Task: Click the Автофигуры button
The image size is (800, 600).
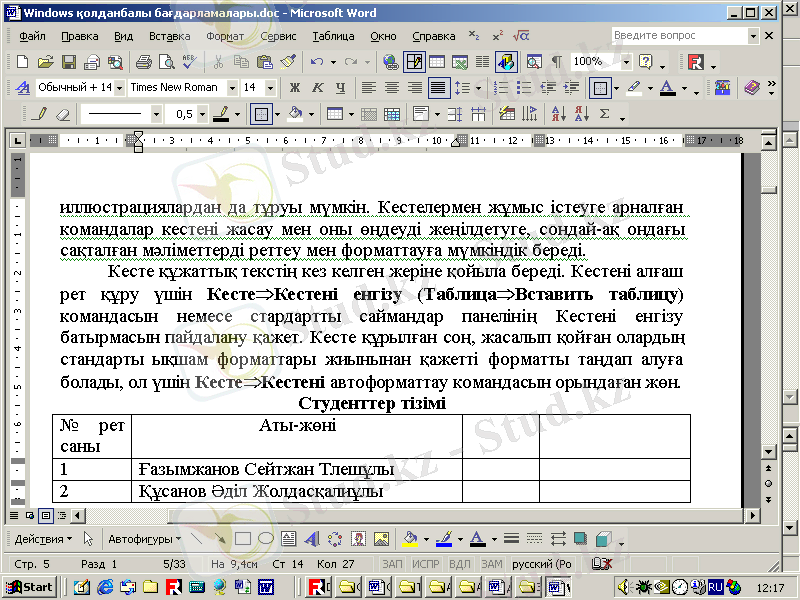Action: [143, 539]
